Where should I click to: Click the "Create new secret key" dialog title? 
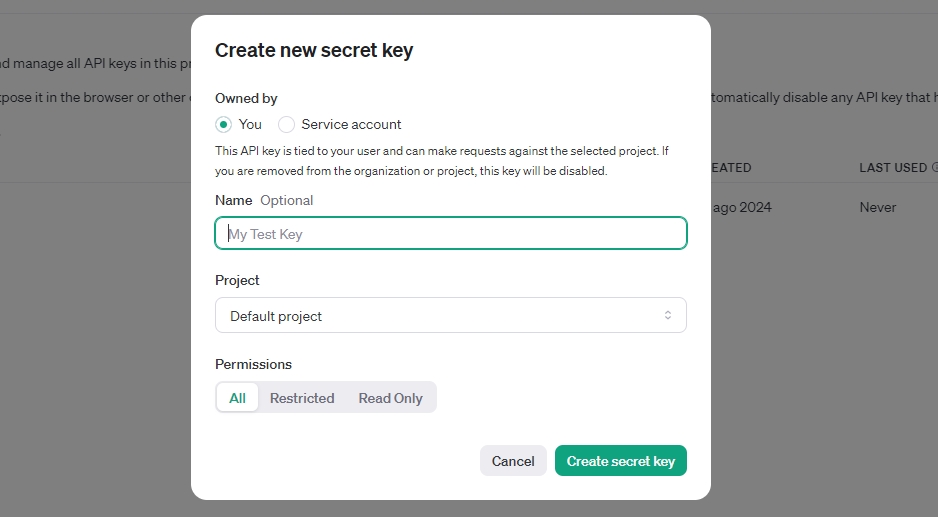click(x=314, y=50)
